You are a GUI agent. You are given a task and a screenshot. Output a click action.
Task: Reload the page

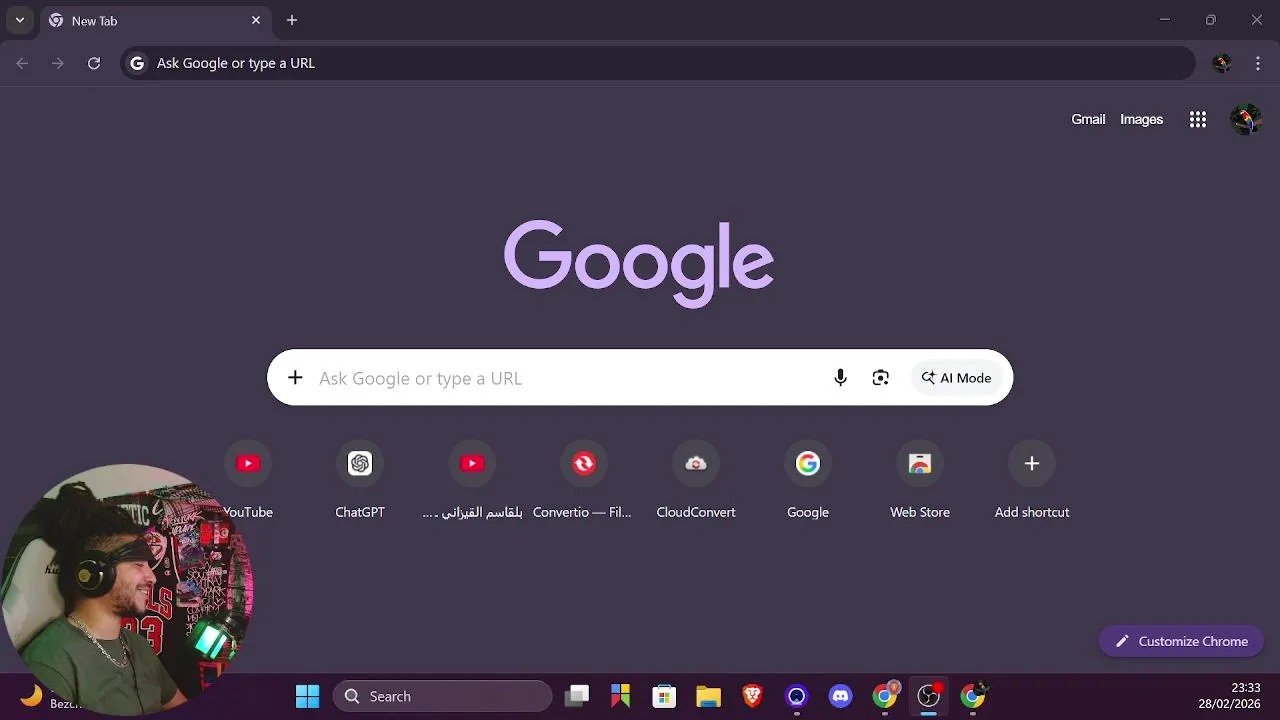[x=94, y=63]
